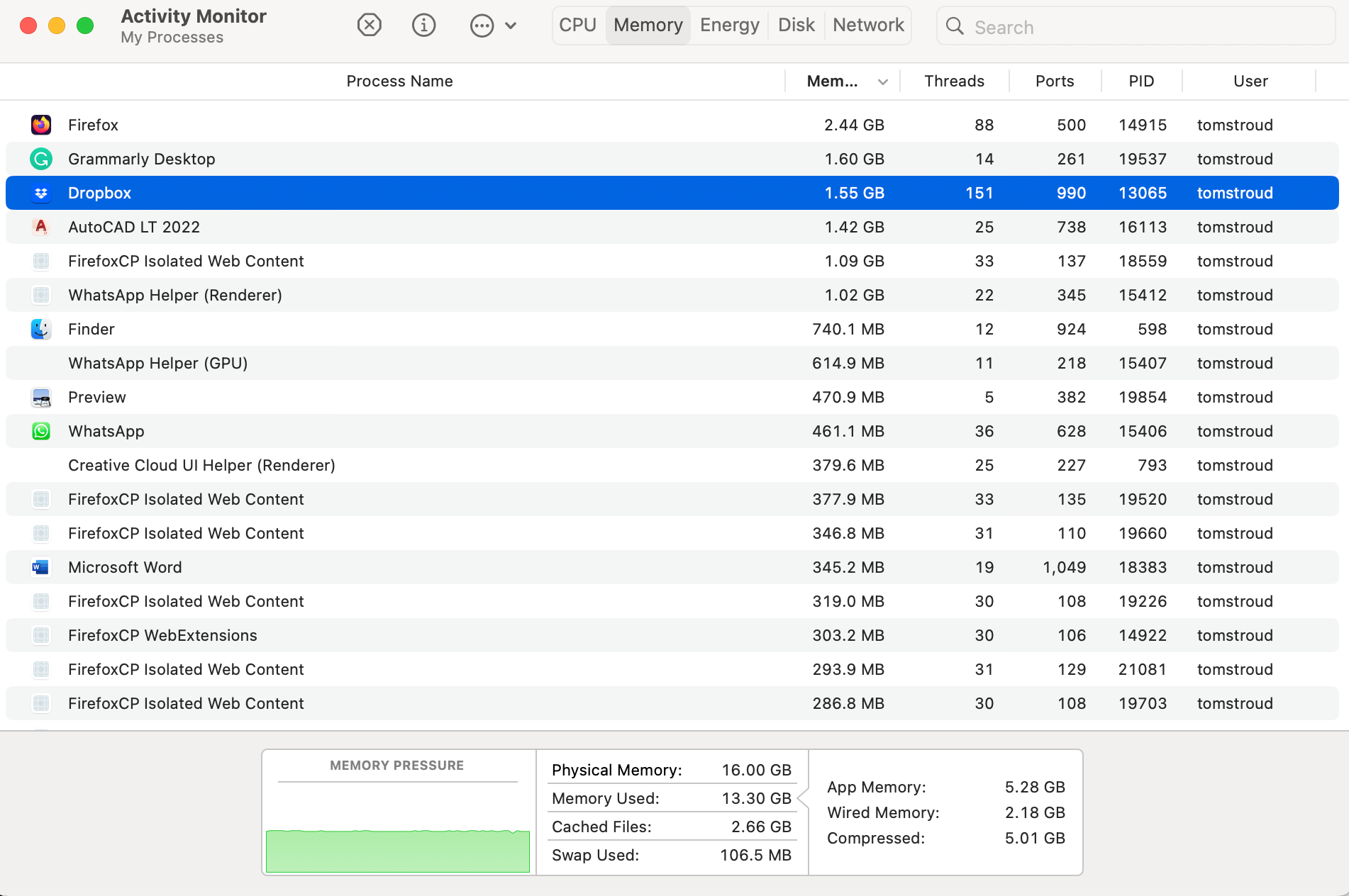Select the FirefoxCP WebExtensions row
This screenshot has width=1349, height=896.
coord(672,635)
